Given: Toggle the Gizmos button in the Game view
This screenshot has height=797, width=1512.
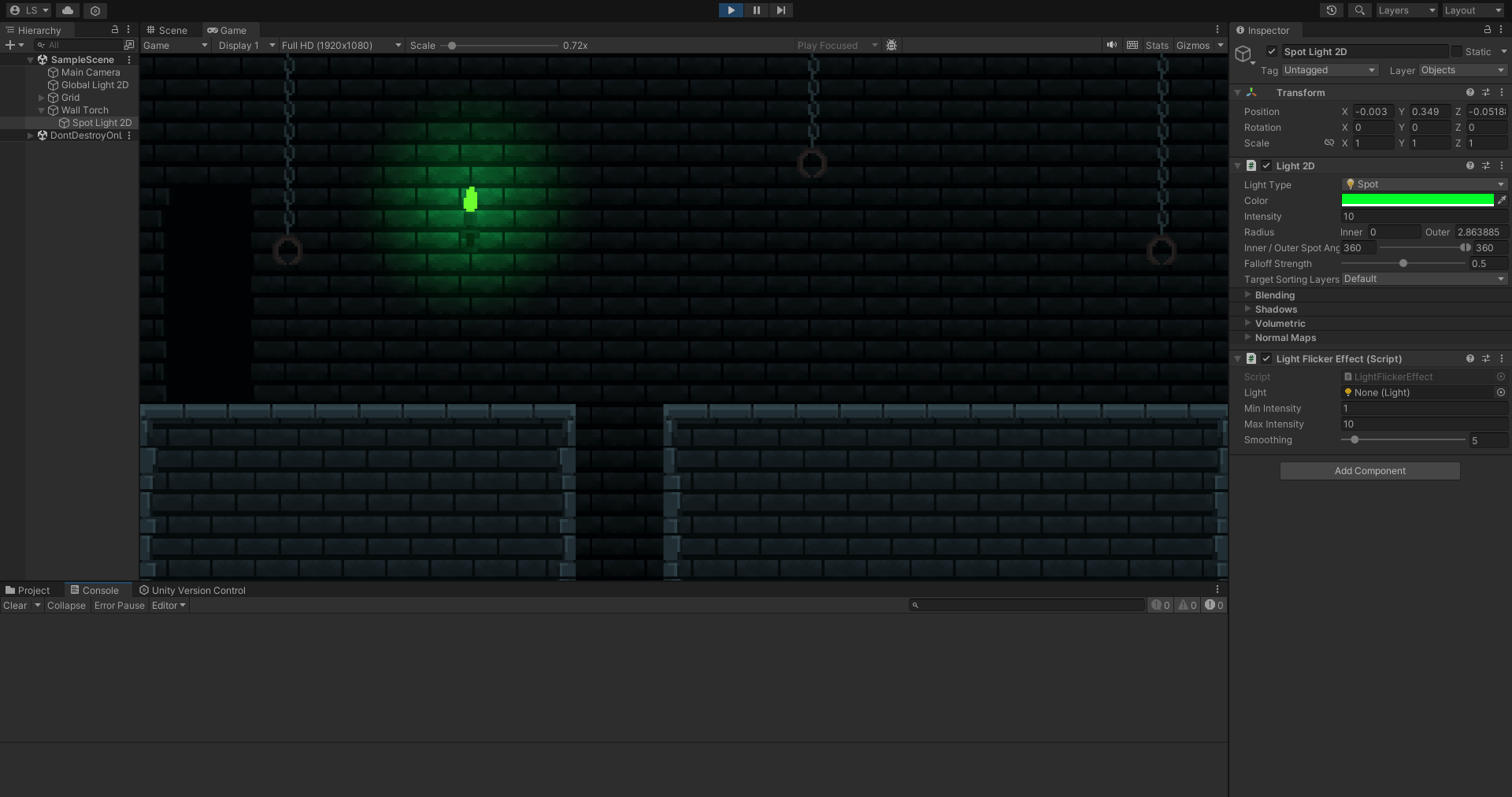Looking at the screenshot, I should 1193,46.
